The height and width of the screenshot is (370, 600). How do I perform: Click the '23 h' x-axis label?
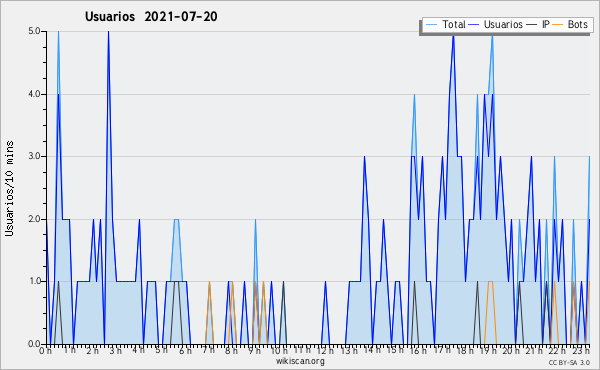(581, 351)
